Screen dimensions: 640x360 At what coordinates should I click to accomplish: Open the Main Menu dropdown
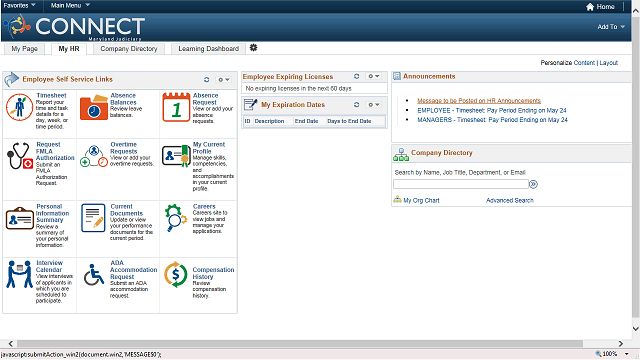(70, 5)
